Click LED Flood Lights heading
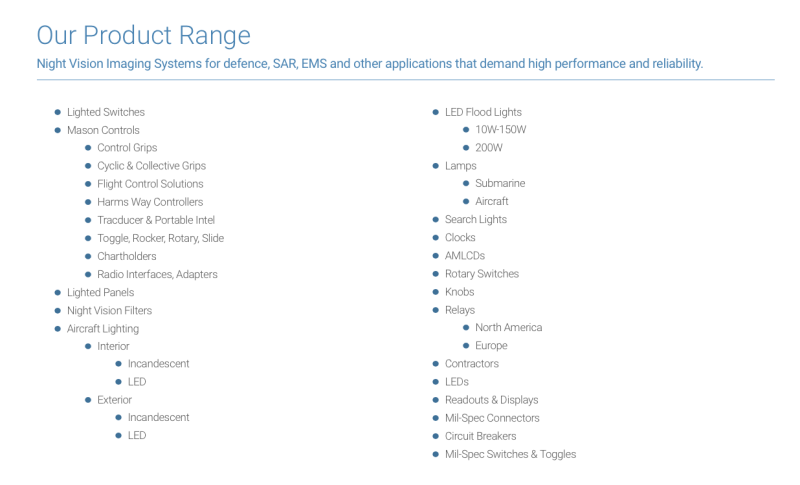800x485 pixels. (x=483, y=112)
